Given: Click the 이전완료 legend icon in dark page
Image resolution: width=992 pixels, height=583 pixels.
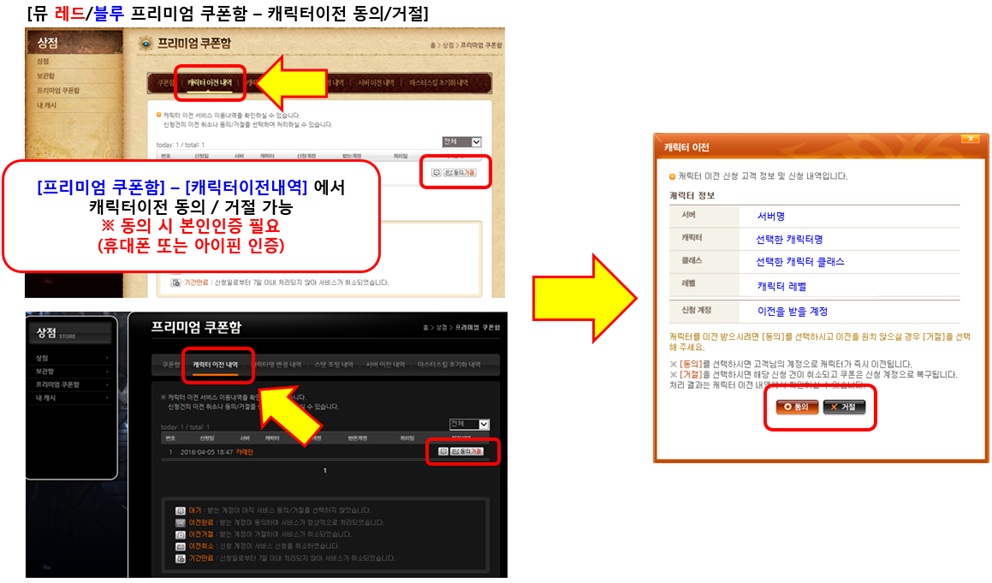Looking at the screenshot, I should coord(180,523).
